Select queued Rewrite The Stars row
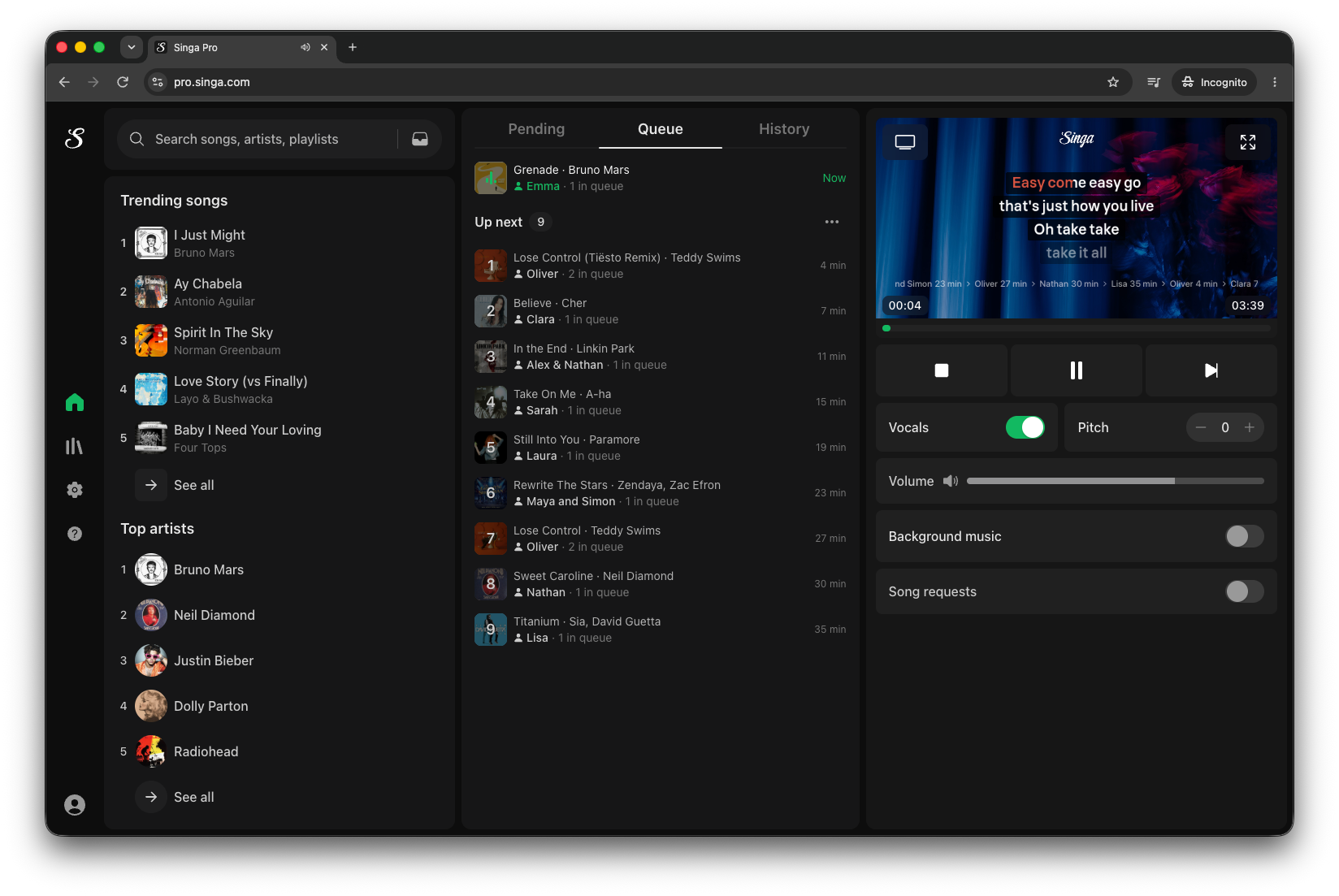This screenshot has height=896, width=1339. 661,493
